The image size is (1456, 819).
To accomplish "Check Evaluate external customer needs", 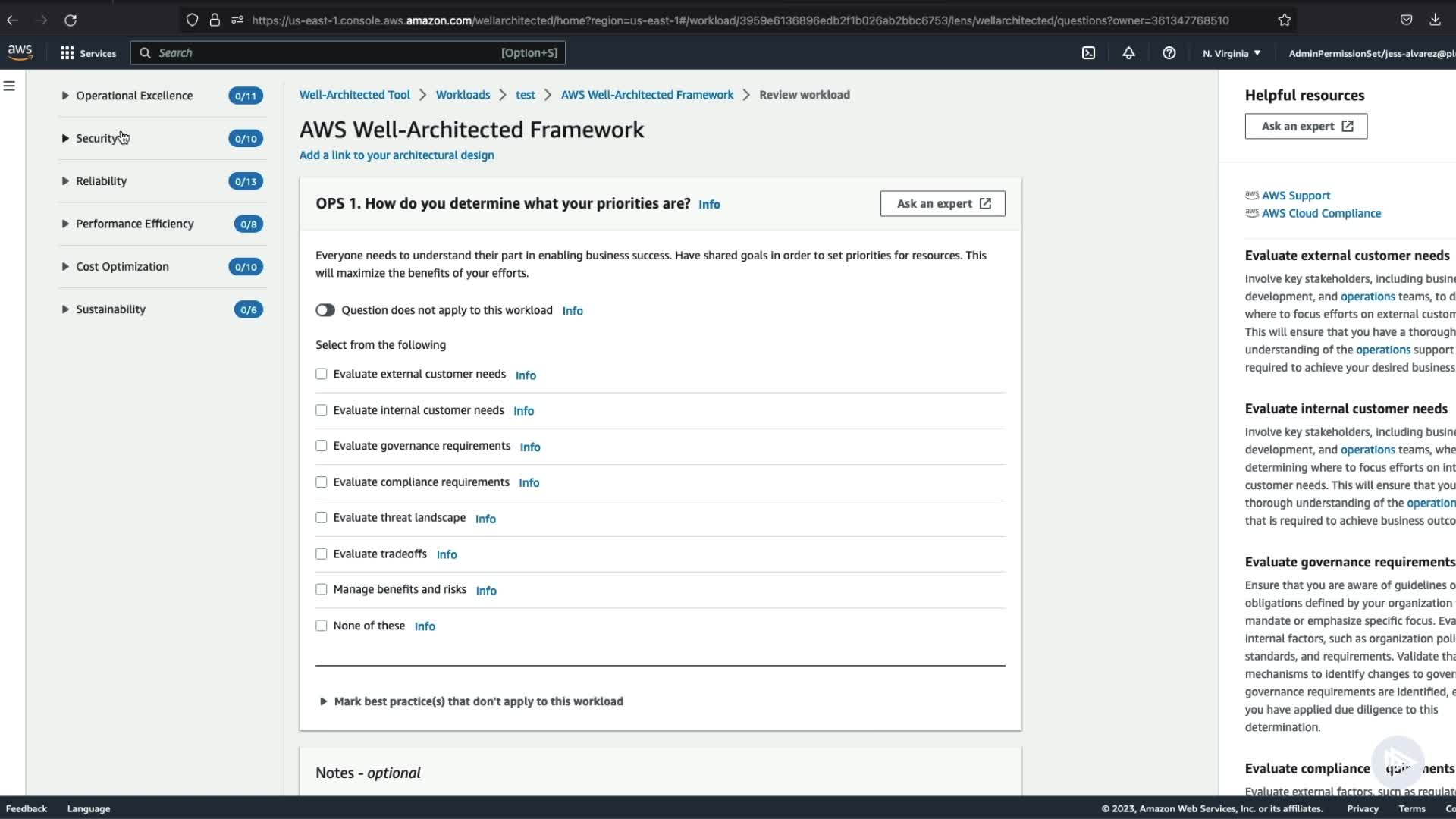I will [322, 374].
